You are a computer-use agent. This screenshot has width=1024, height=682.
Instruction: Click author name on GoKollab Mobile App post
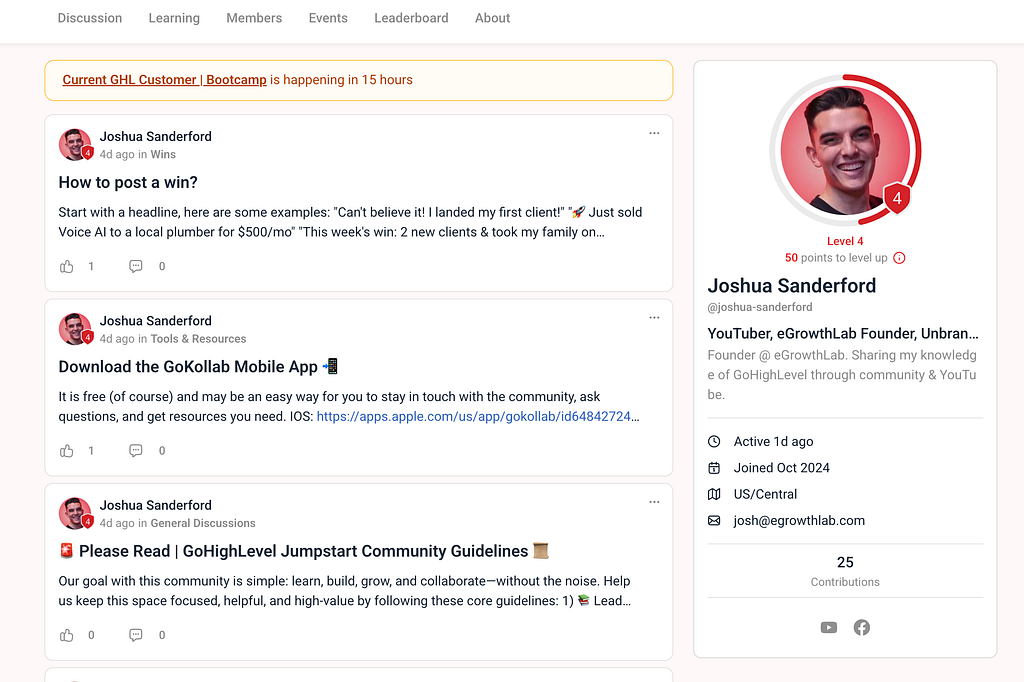click(155, 321)
